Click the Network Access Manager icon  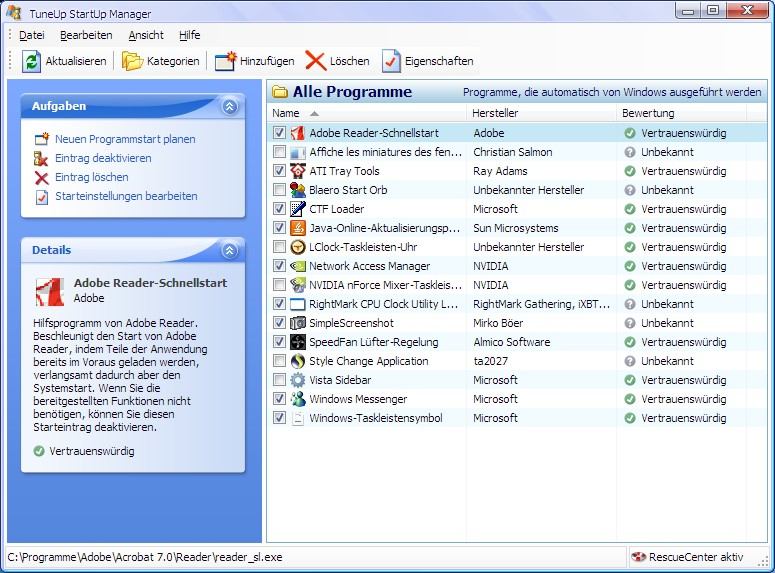(x=298, y=266)
